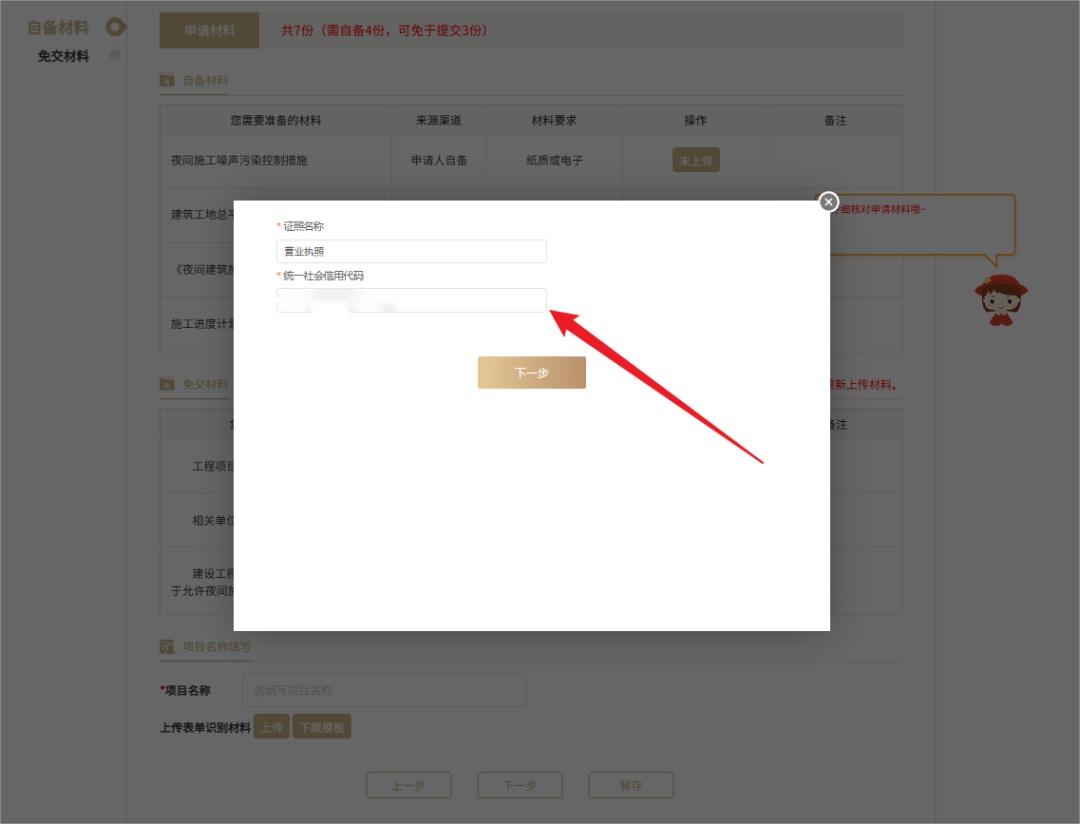Viewport: 1080px width, 824px height.
Task: Click the bottom 下一步 button on the background page
Action: click(520, 785)
